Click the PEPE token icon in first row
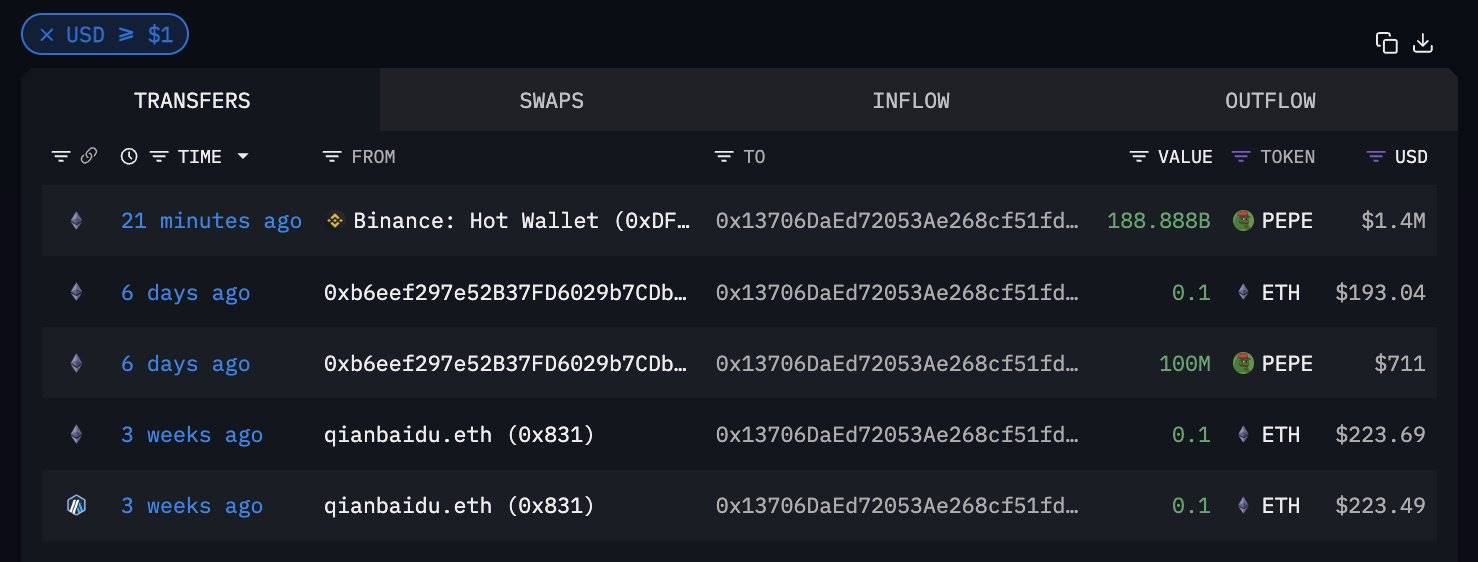The width and height of the screenshot is (1478, 562). pyautogui.click(x=1244, y=221)
